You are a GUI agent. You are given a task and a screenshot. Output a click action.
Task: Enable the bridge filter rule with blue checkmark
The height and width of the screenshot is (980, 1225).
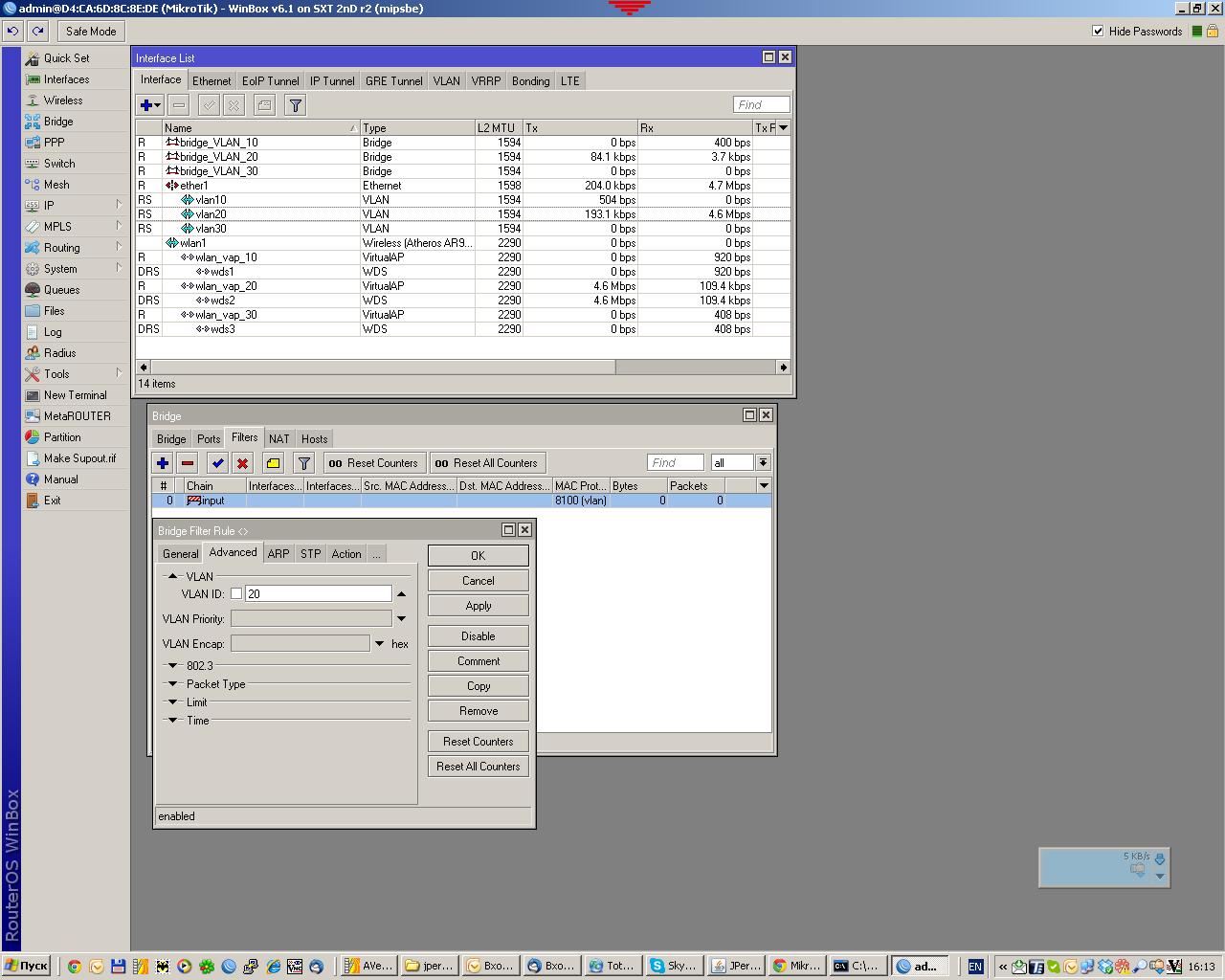pyautogui.click(x=218, y=463)
